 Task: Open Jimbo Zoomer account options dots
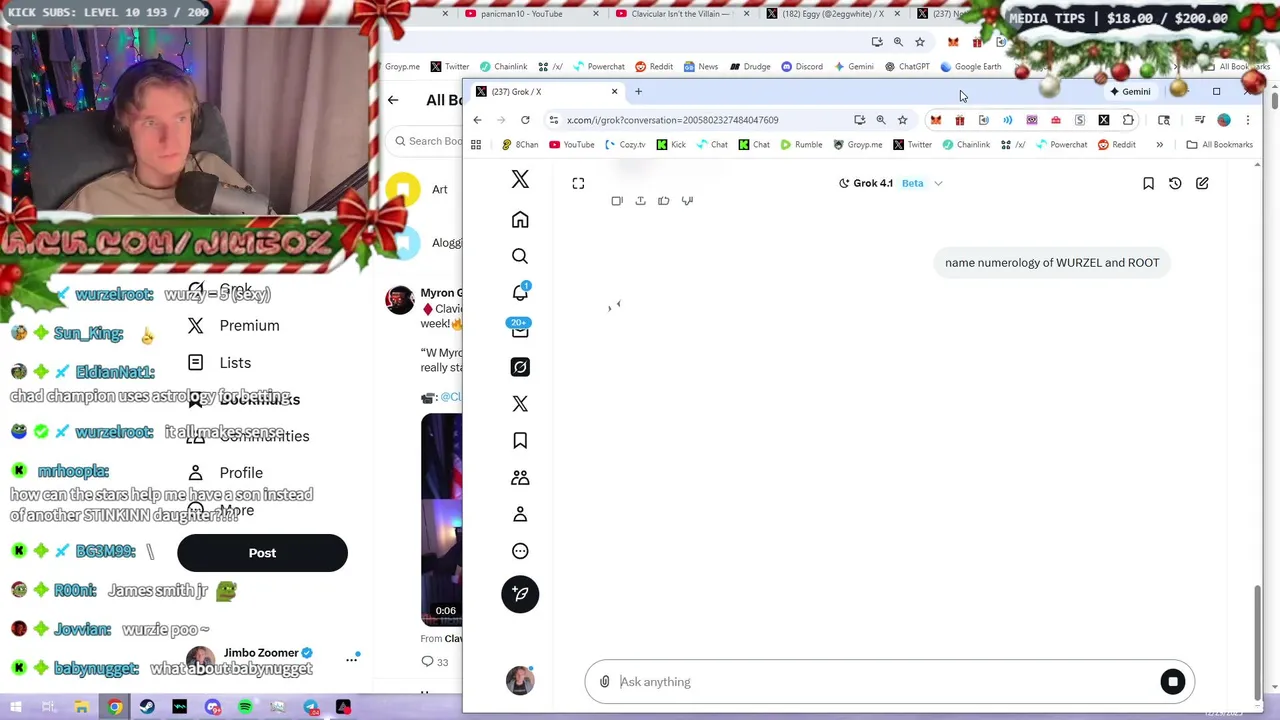352,659
